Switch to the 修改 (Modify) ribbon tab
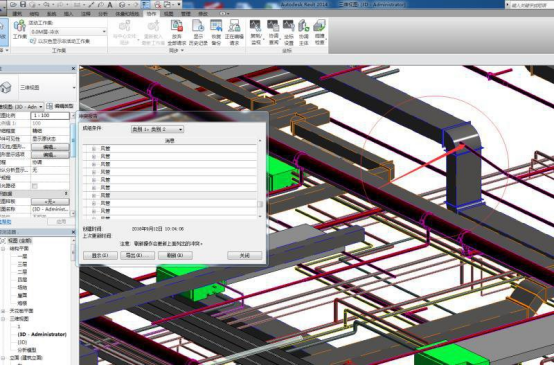 pos(203,13)
